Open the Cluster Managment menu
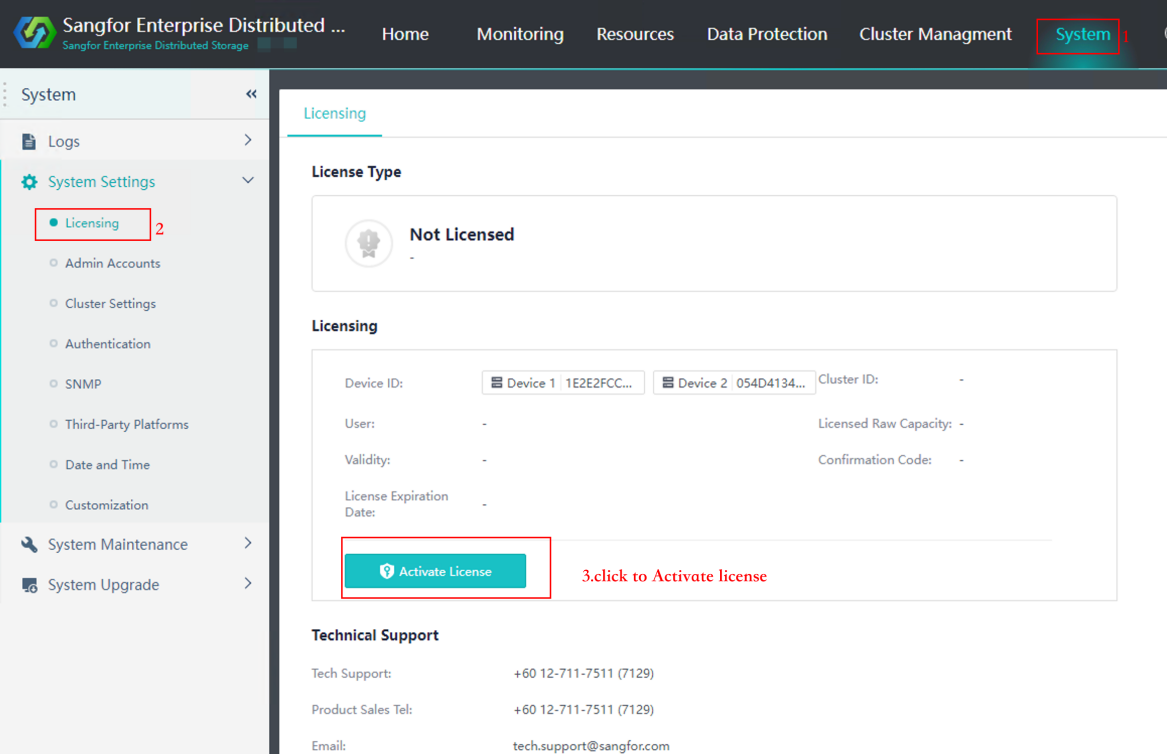This screenshot has width=1167, height=754. [x=935, y=34]
